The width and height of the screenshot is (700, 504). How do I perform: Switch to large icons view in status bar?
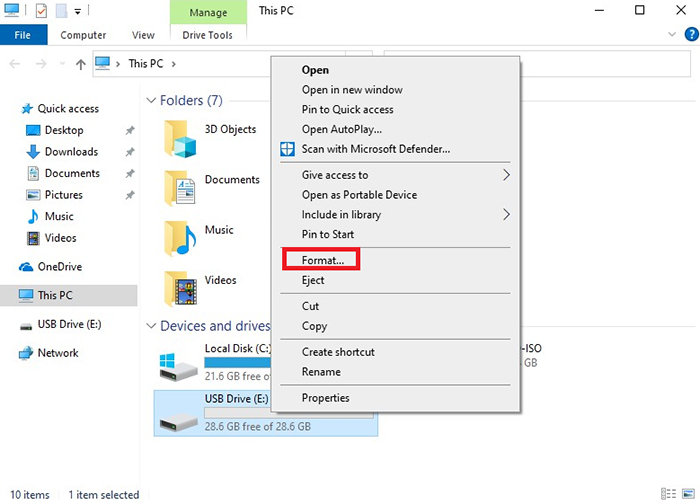pyautogui.click(x=686, y=494)
